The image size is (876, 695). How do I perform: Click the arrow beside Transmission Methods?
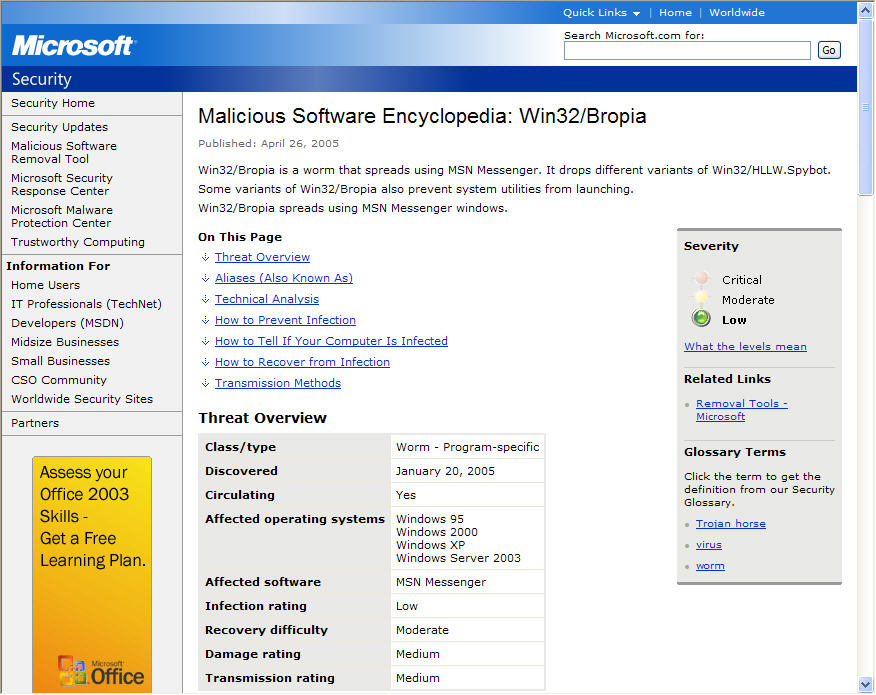205,383
